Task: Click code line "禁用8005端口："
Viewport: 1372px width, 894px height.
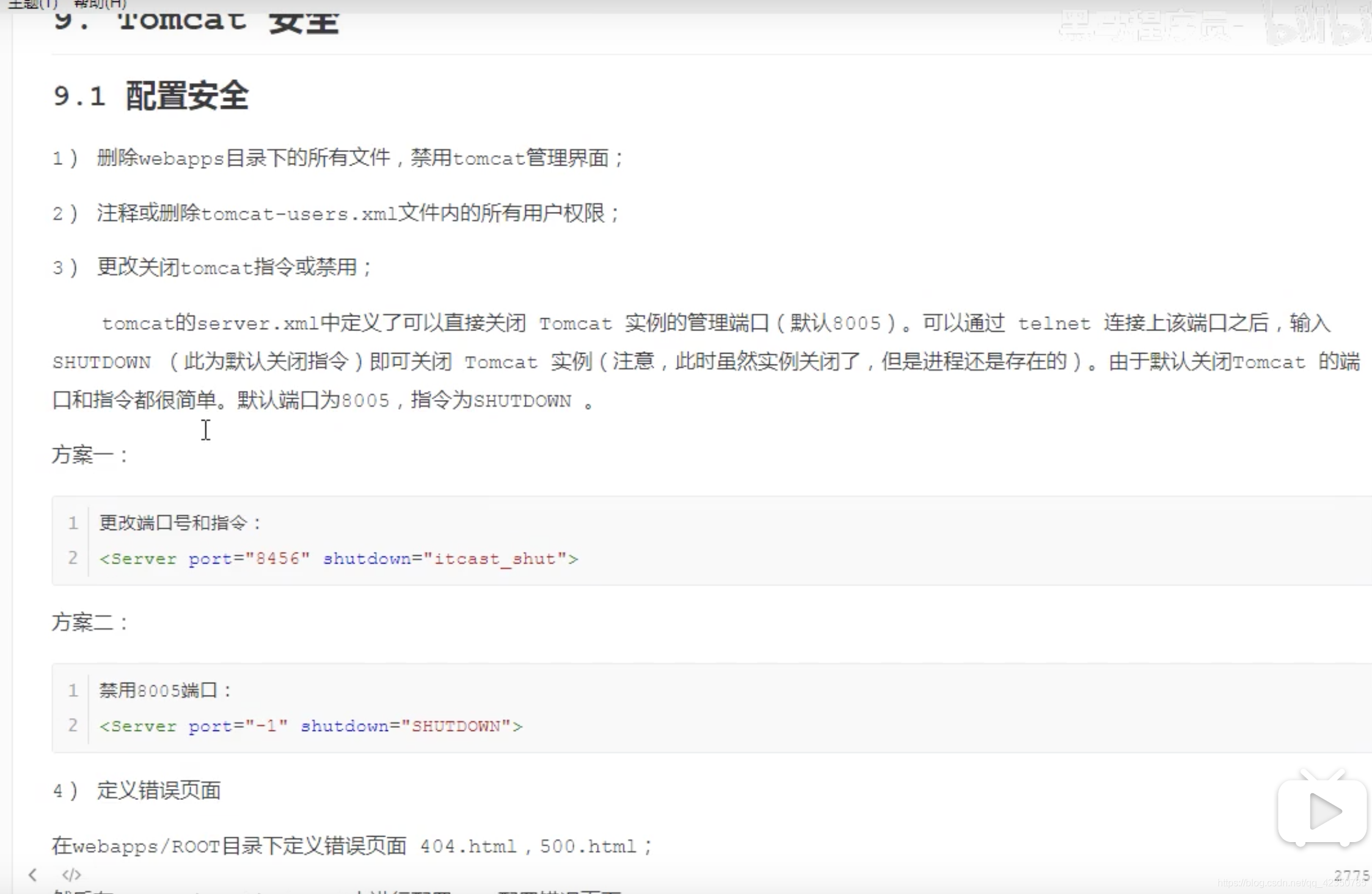Action: click(x=166, y=691)
